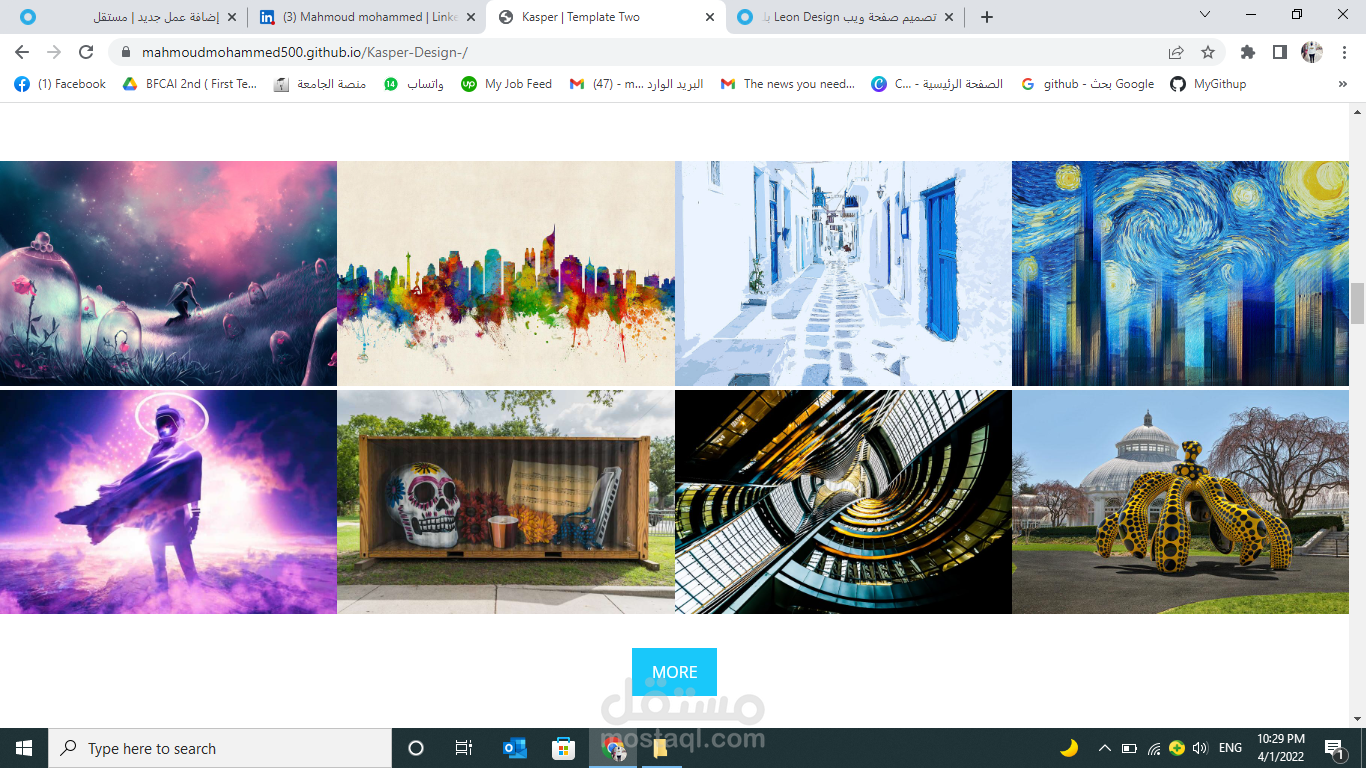Open the منصة الجامعة bookmark
This screenshot has height=768, width=1366.
320,84
